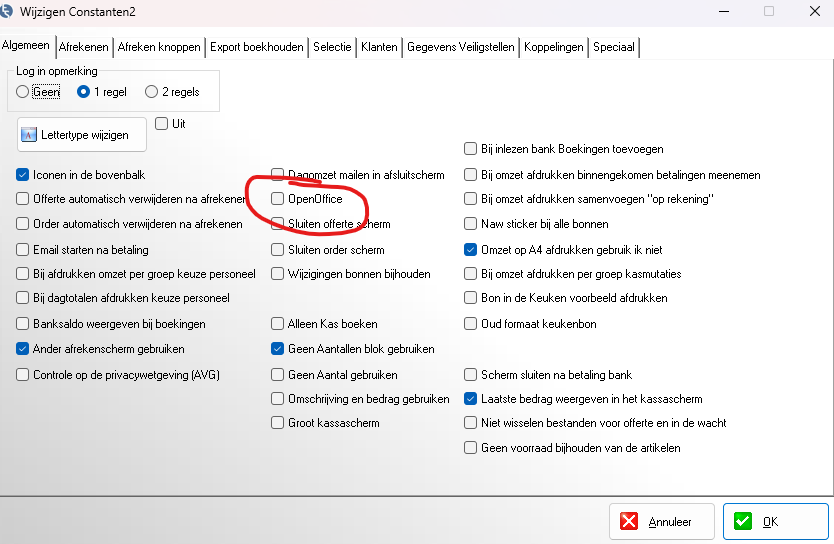
Task: Enable Oud formaat keukenbon checkbox
Action: (470, 323)
